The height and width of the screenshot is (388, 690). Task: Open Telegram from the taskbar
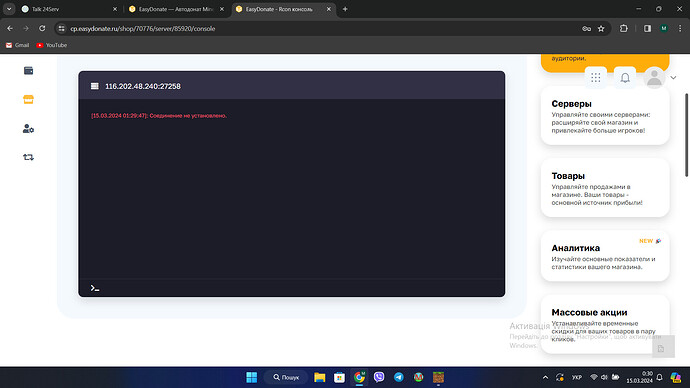399,377
